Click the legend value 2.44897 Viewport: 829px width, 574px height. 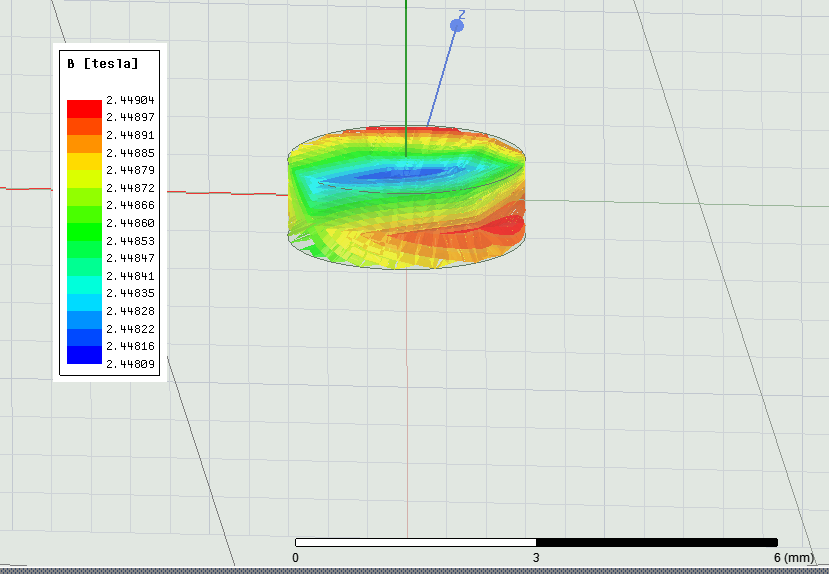(131, 117)
